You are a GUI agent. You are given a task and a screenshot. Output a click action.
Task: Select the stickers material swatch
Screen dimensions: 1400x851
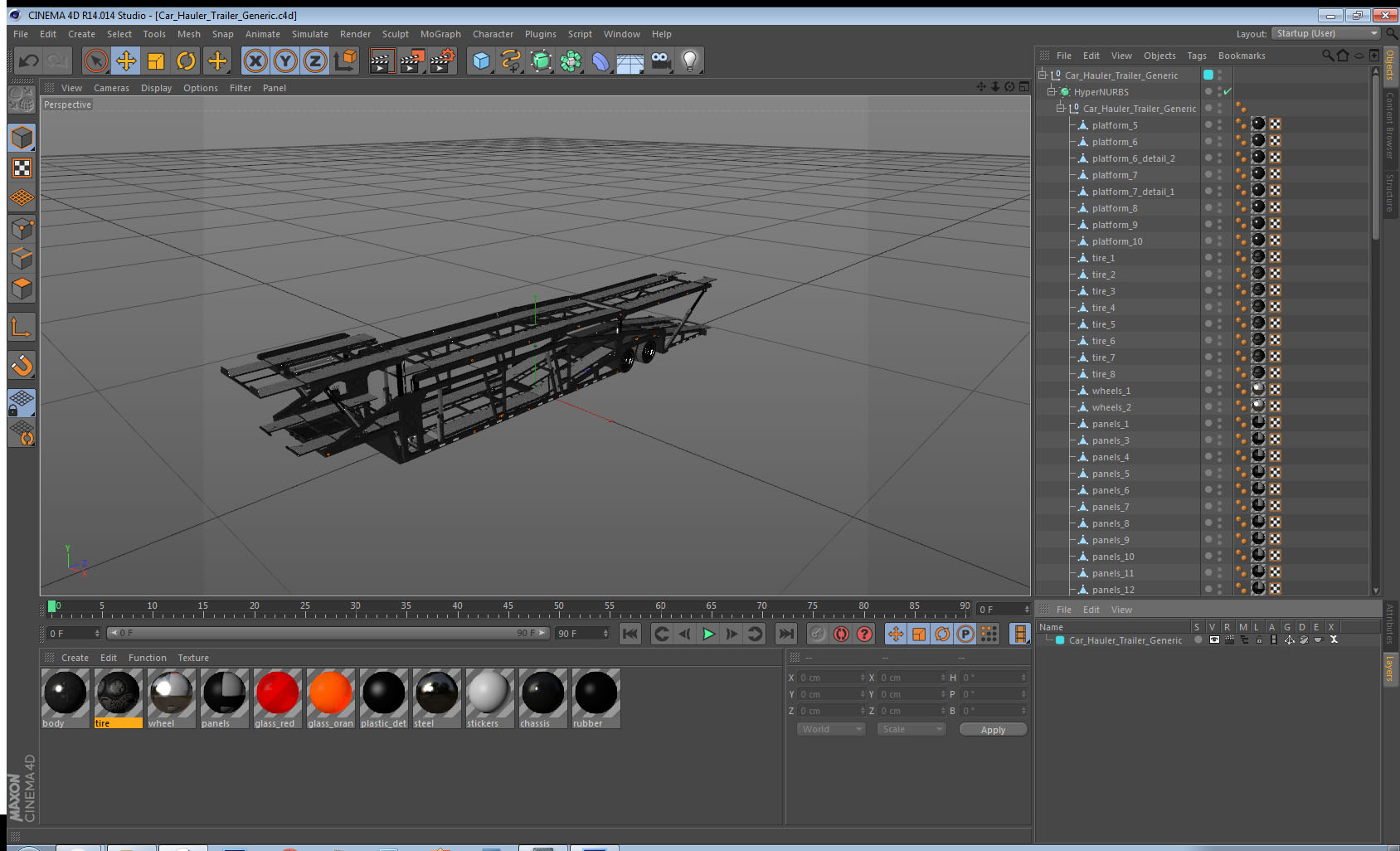coord(489,698)
